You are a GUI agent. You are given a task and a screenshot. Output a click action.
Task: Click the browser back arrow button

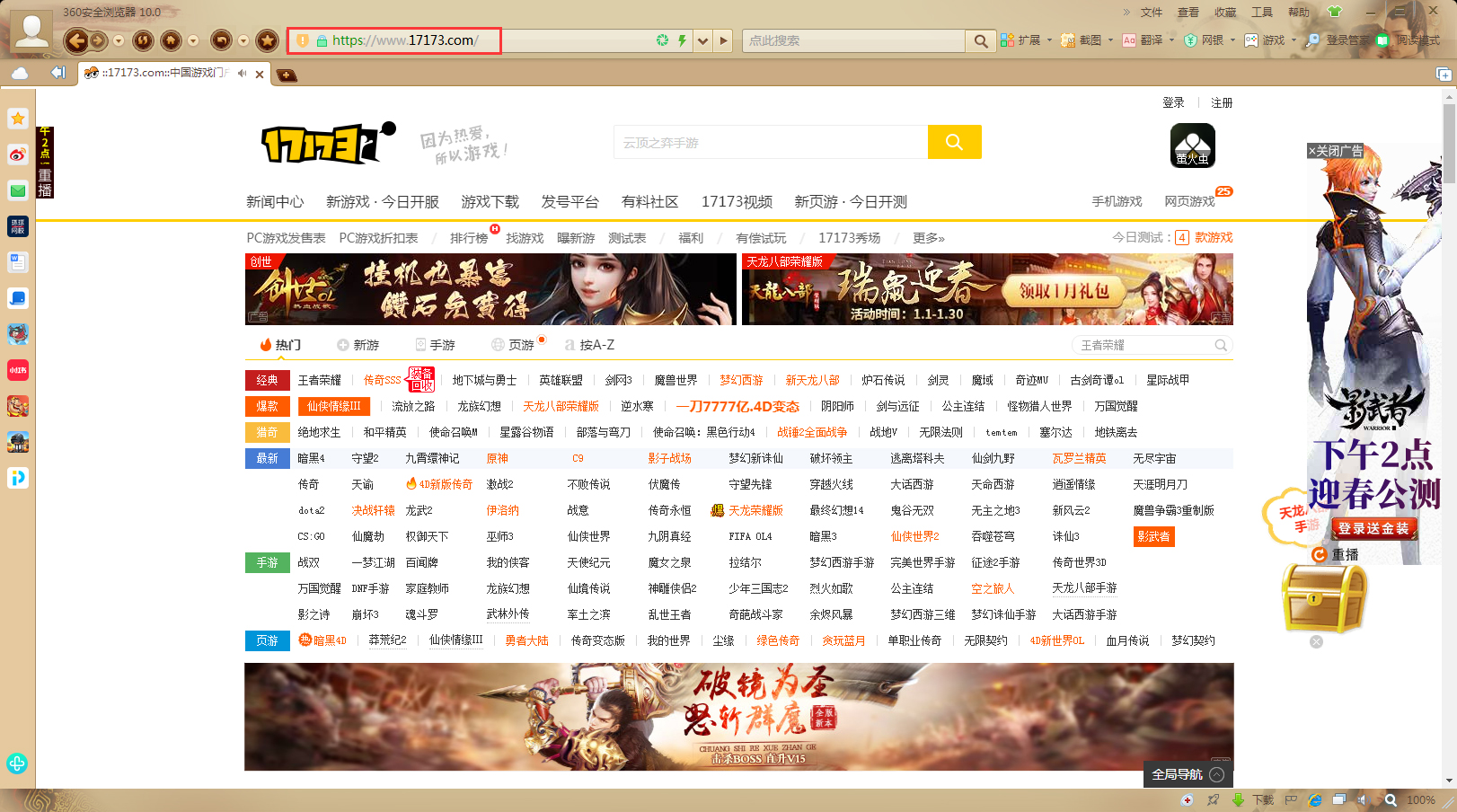[x=76, y=40]
